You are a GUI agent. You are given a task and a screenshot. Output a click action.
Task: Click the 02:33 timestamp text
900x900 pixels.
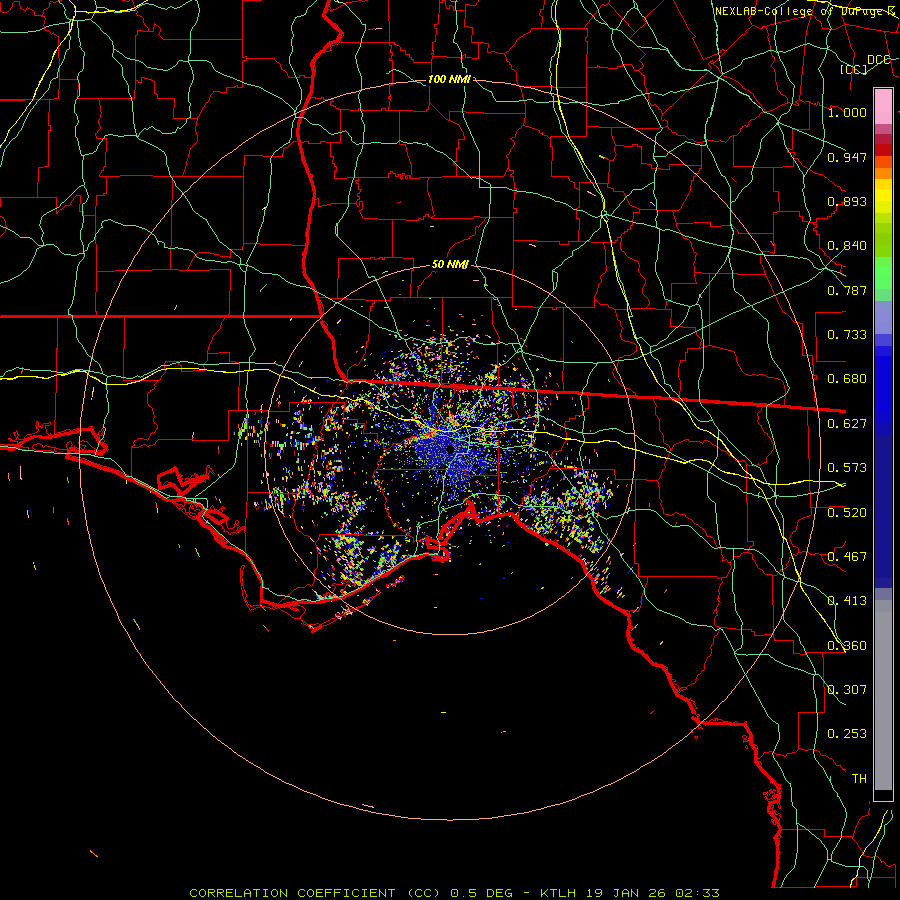pyautogui.click(x=695, y=893)
